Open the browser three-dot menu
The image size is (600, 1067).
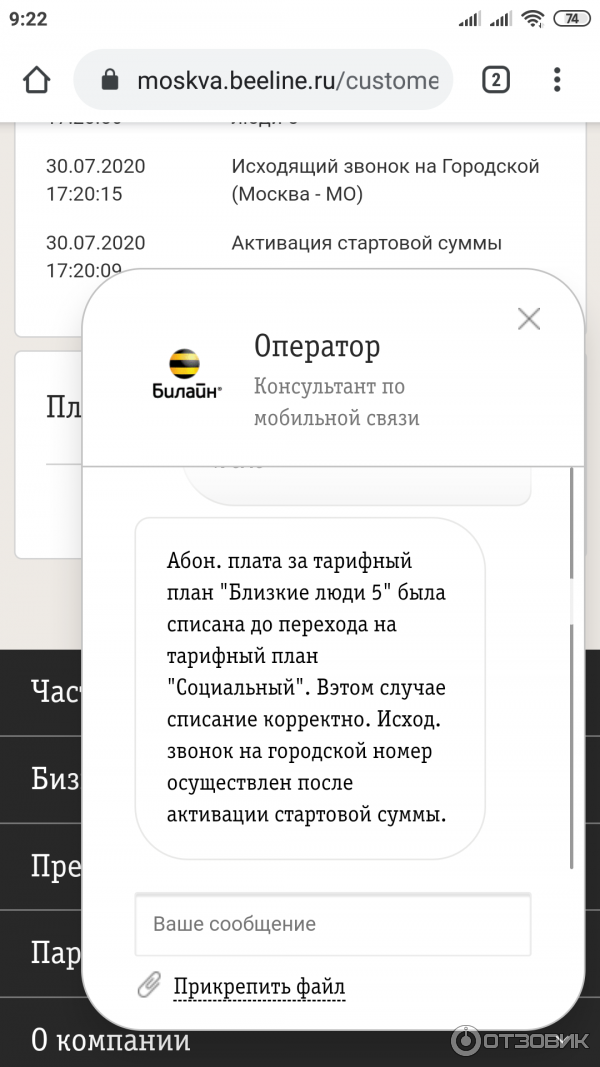[x=557, y=80]
